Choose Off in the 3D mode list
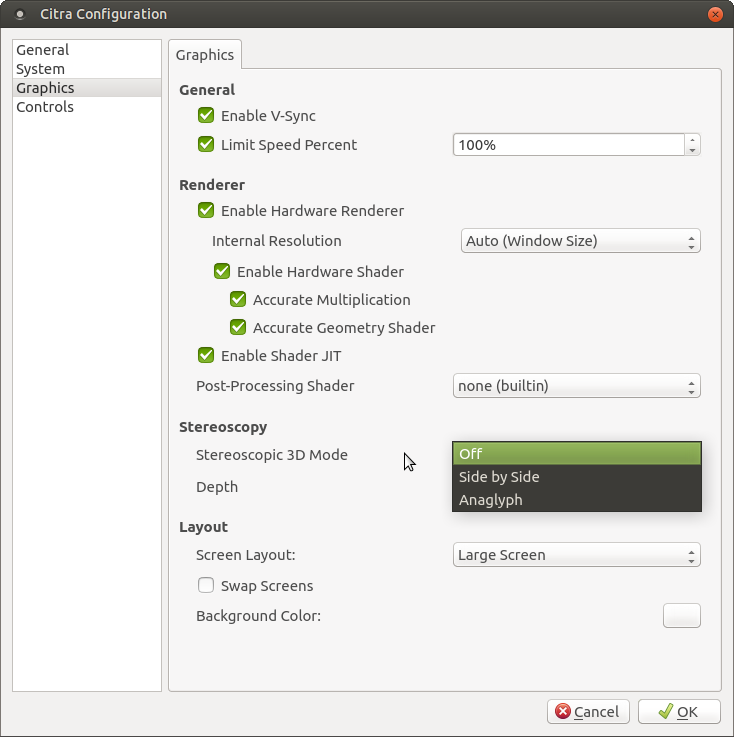Screen dimensions: 734x737 (577, 454)
